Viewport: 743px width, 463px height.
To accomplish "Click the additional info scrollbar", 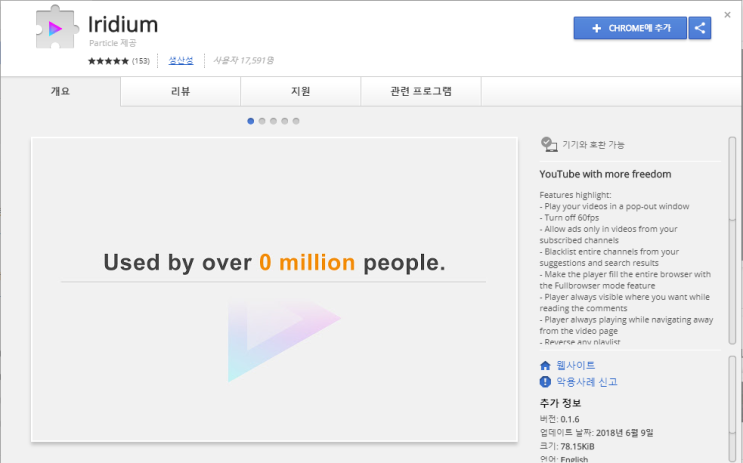I will [732, 409].
